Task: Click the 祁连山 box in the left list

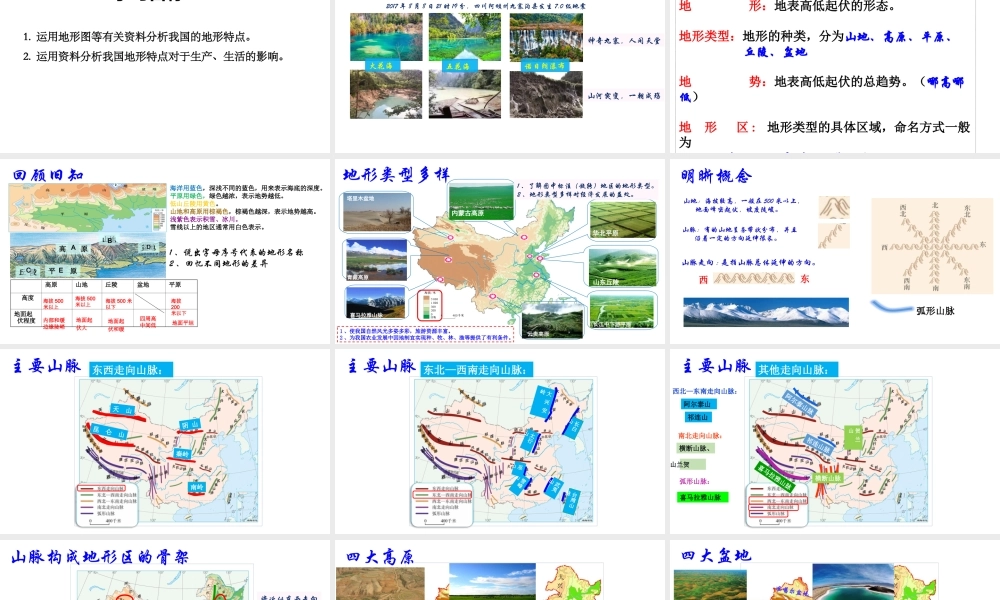Action: pos(698,417)
